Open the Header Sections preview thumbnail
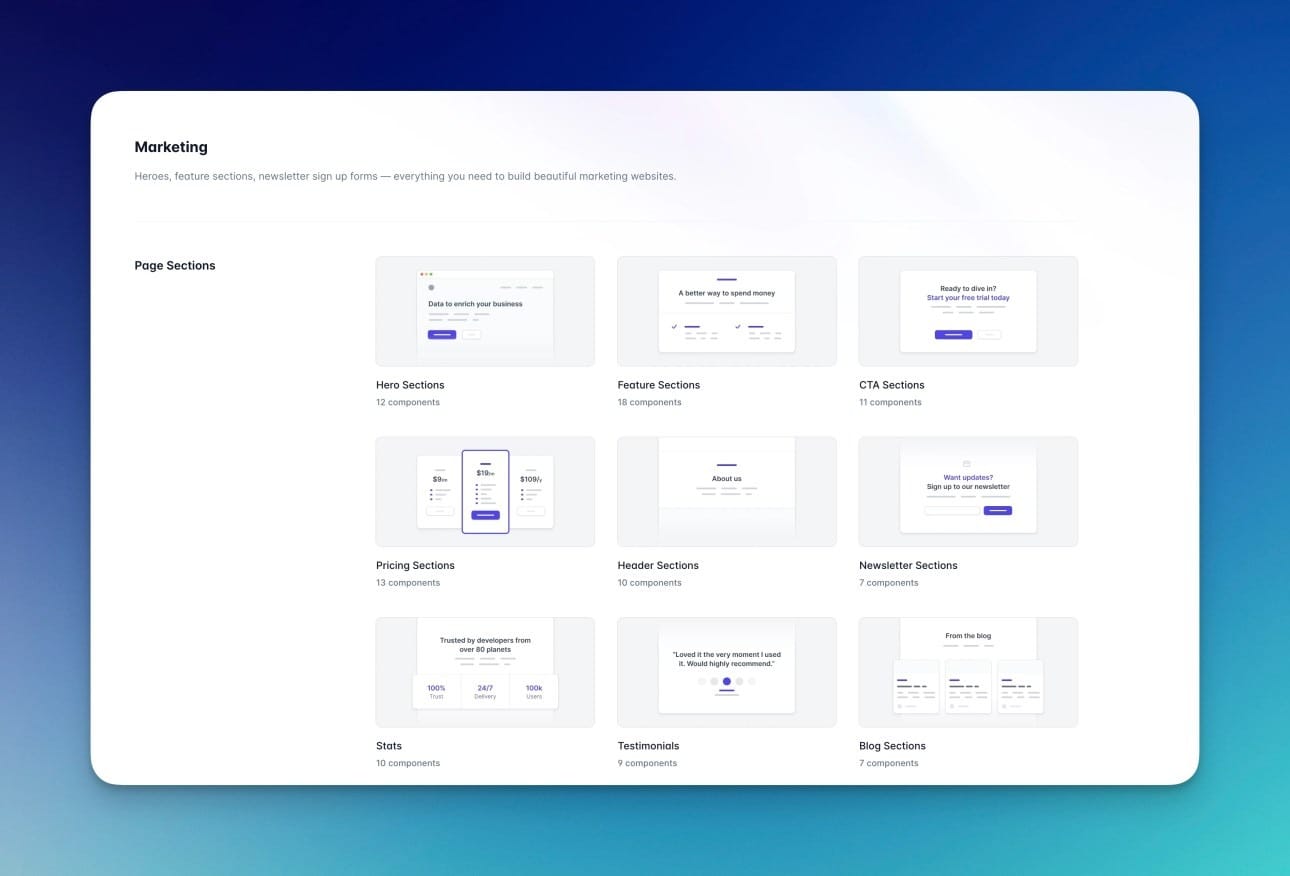The image size is (1290, 876). (x=726, y=491)
